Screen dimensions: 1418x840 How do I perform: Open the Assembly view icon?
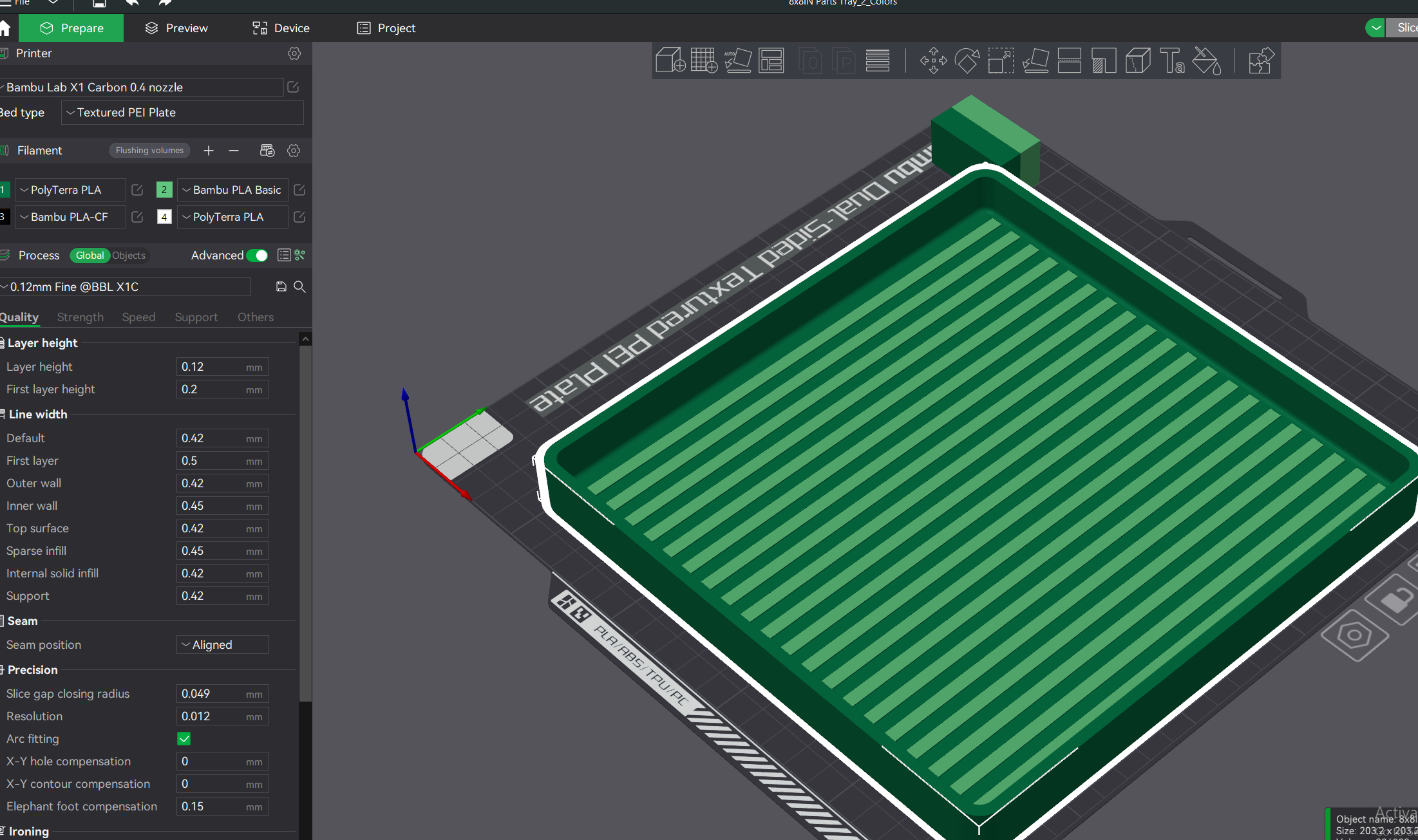click(1261, 61)
